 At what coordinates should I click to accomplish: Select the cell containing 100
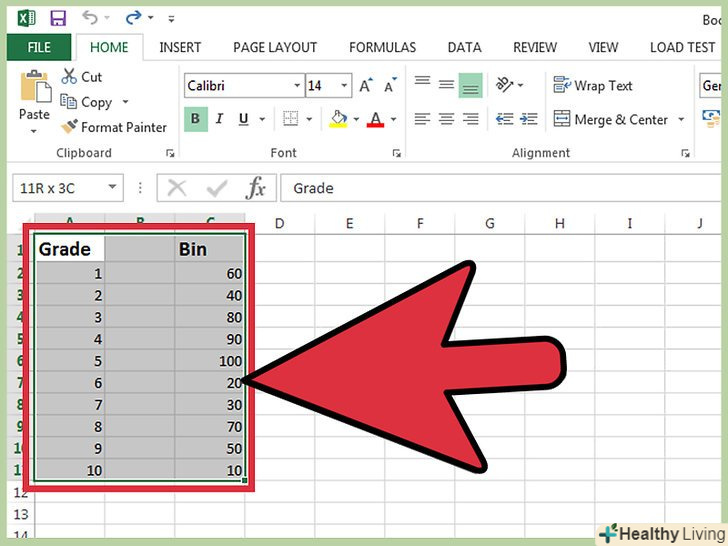pos(210,361)
